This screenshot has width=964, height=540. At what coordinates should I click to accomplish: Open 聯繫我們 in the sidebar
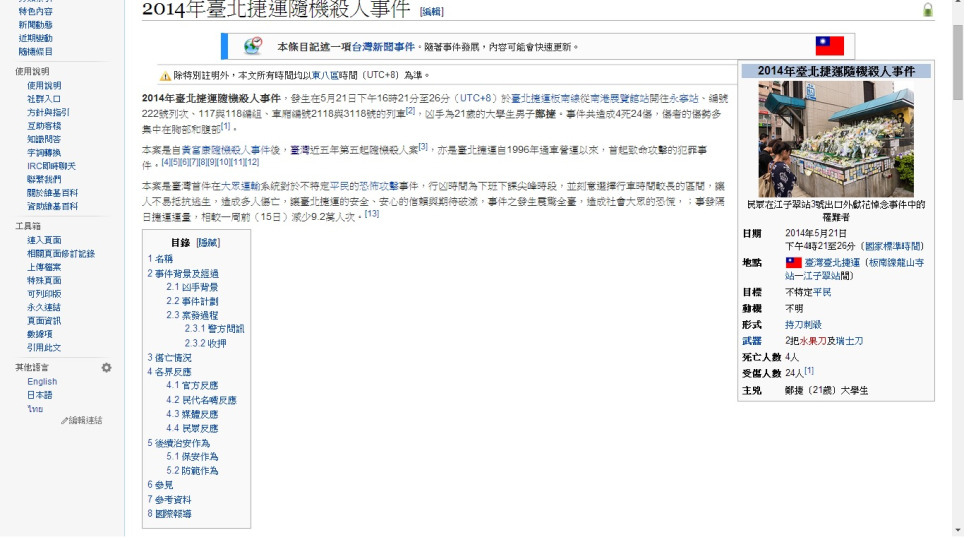[x=44, y=180]
